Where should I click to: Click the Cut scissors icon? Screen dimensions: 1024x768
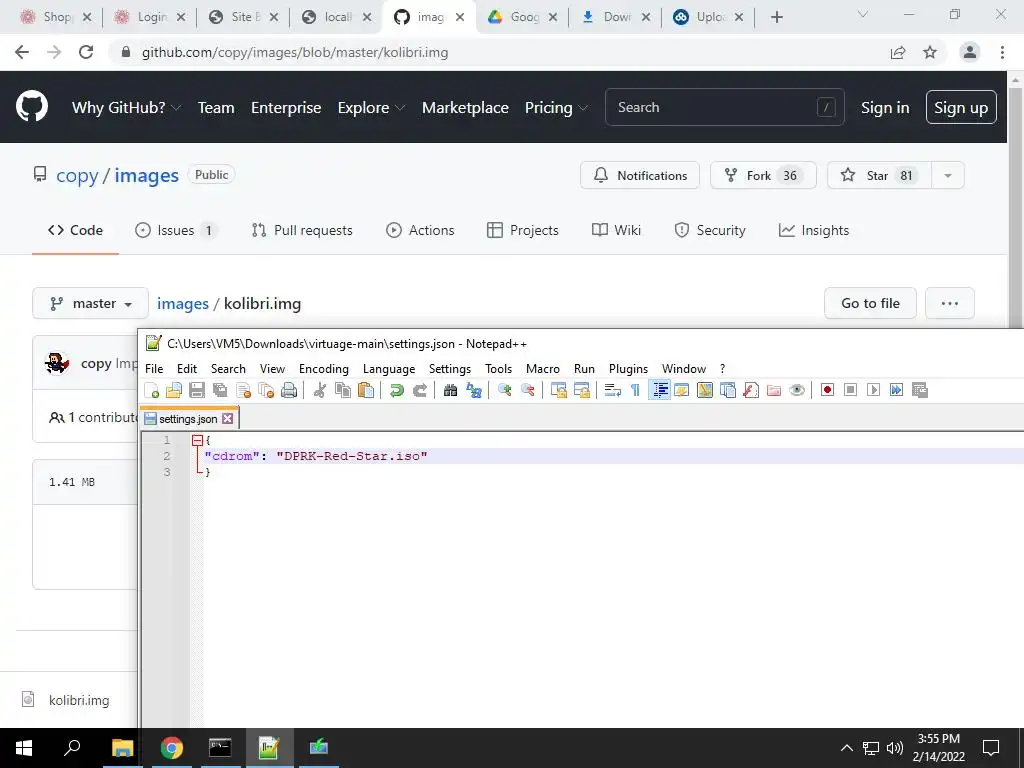[x=319, y=391]
